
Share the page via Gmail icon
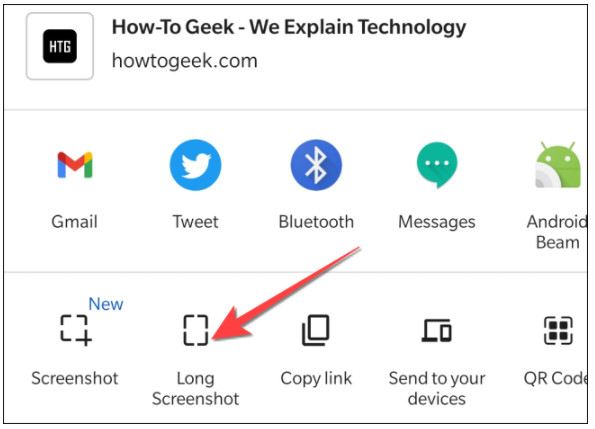click(x=75, y=165)
